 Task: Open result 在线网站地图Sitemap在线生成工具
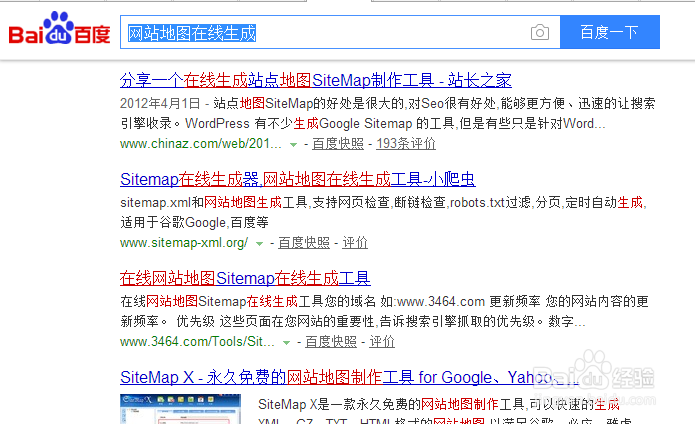245,278
